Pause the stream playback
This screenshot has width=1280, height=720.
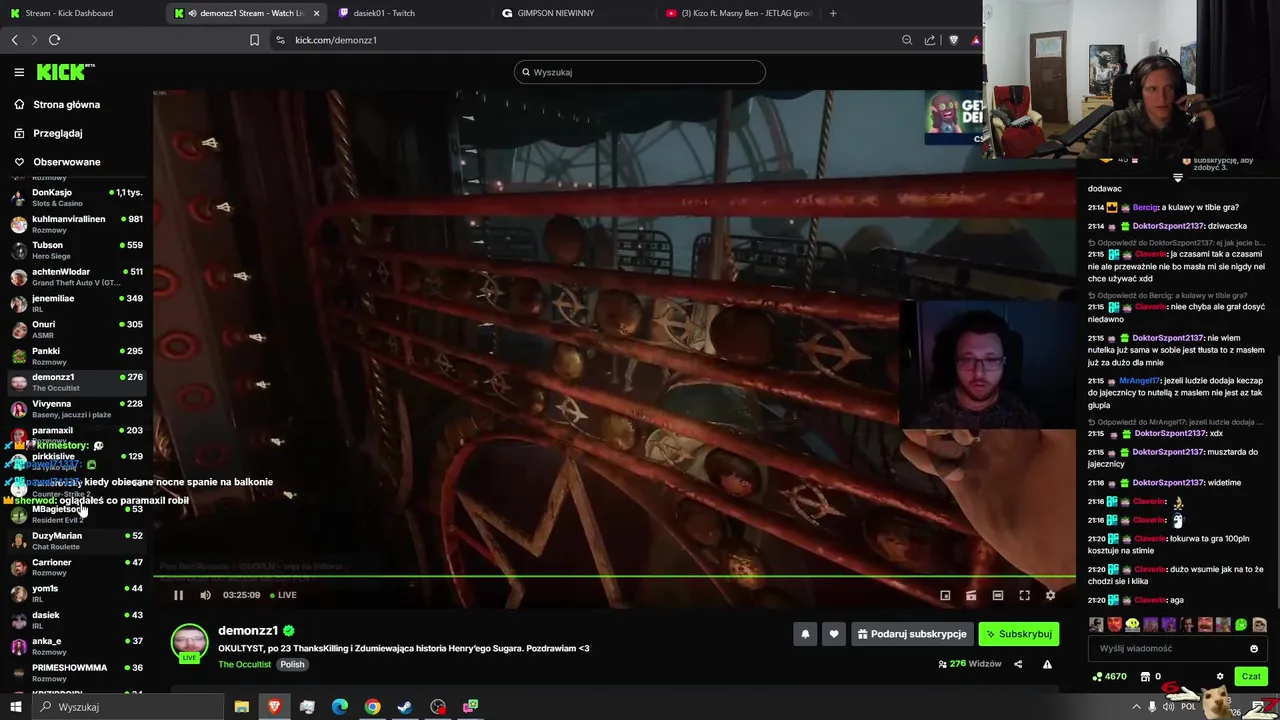click(x=178, y=595)
